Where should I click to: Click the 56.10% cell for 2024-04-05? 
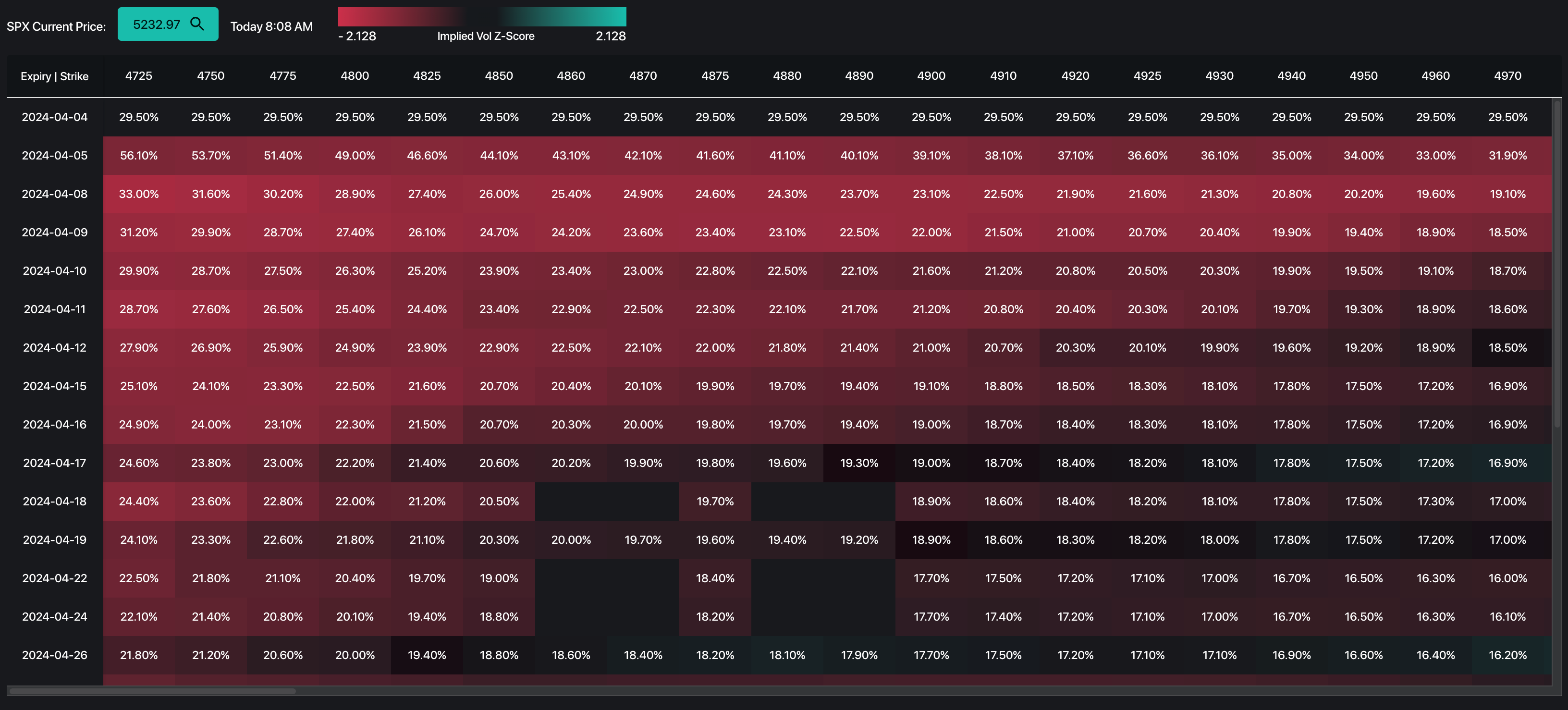pos(139,155)
